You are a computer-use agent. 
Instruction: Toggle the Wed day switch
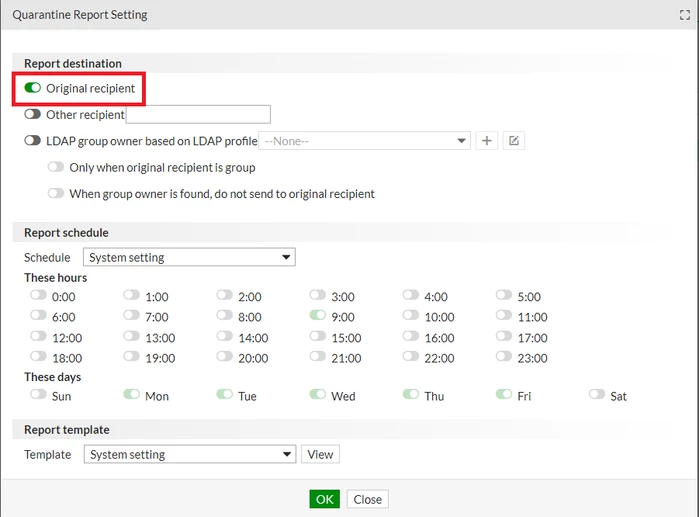[x=318, y=394]
